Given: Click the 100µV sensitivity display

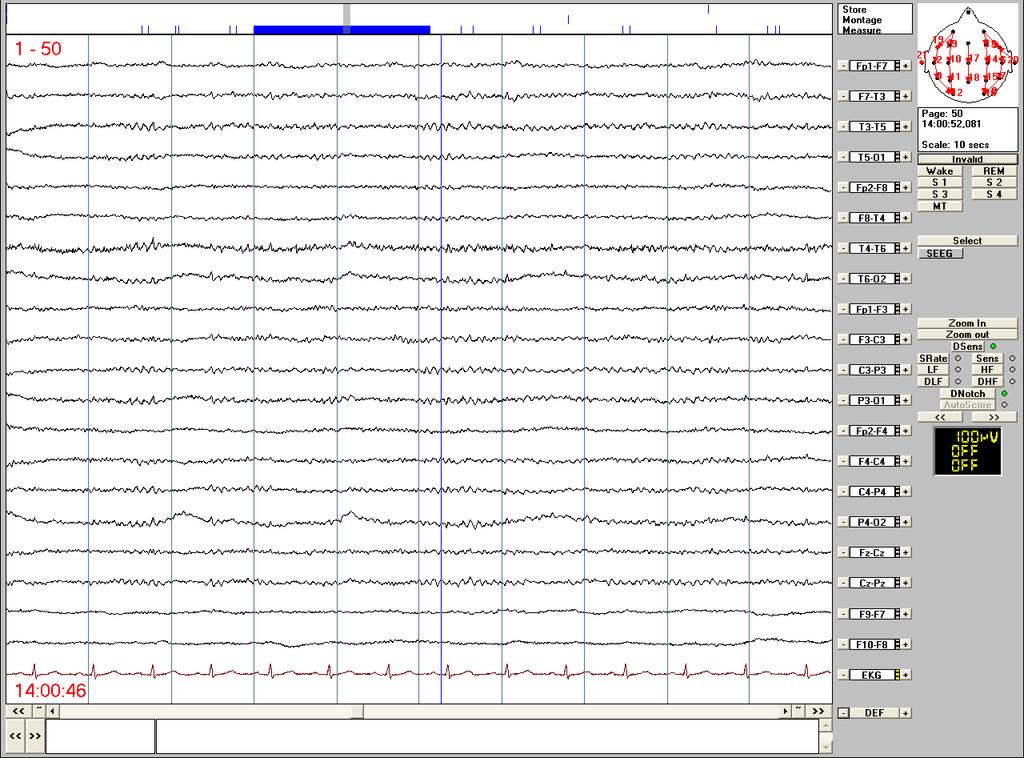Looking at the screenshot, I should (968, 451).
